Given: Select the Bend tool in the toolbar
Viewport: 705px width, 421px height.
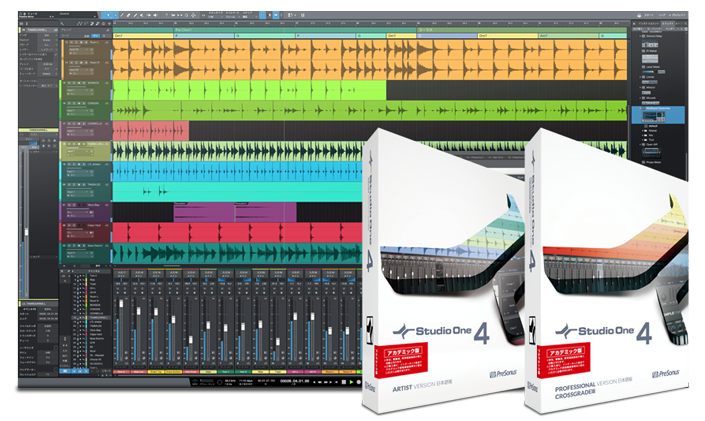Looking at the screenshot, I should coord(149,15).
